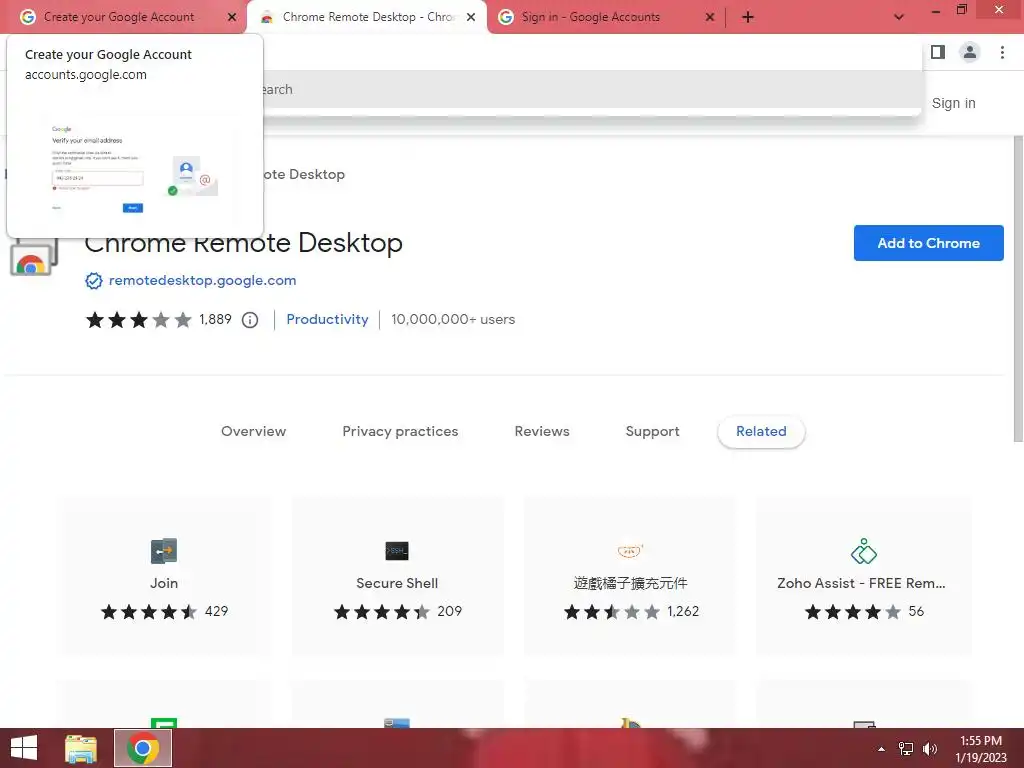
Task: Switch to Support tab
Action: click(x=652, y=431)
